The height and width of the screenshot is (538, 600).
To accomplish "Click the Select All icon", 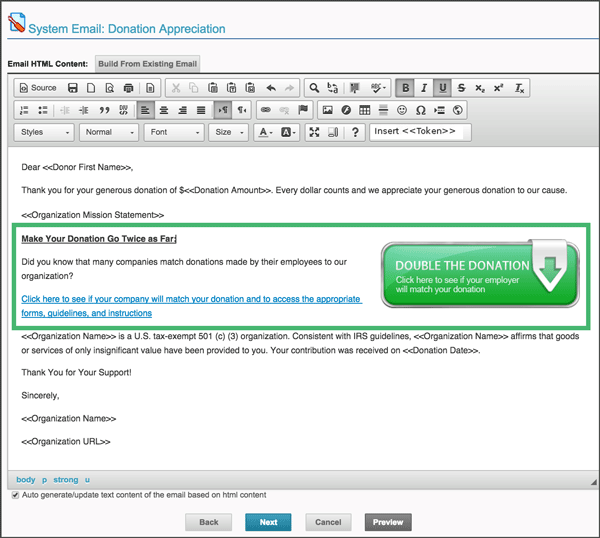I will click(355, 88).
